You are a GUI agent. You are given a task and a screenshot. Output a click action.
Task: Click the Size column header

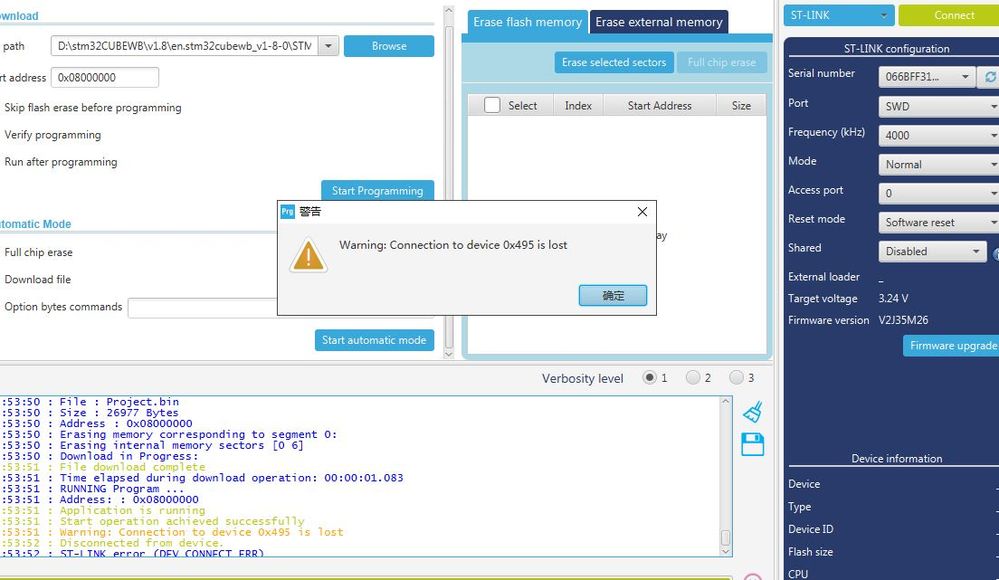[741, 106]
